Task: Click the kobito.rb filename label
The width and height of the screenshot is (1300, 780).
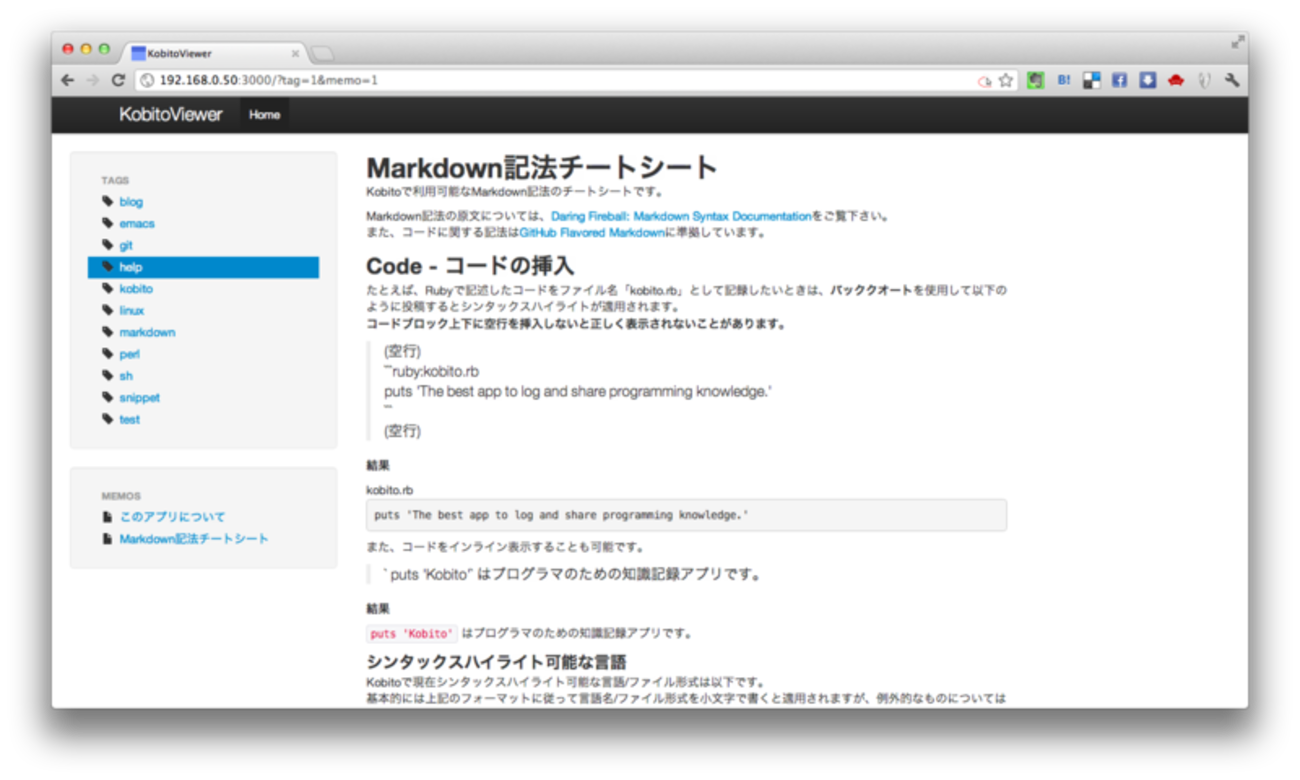Action: coord(390,490)
